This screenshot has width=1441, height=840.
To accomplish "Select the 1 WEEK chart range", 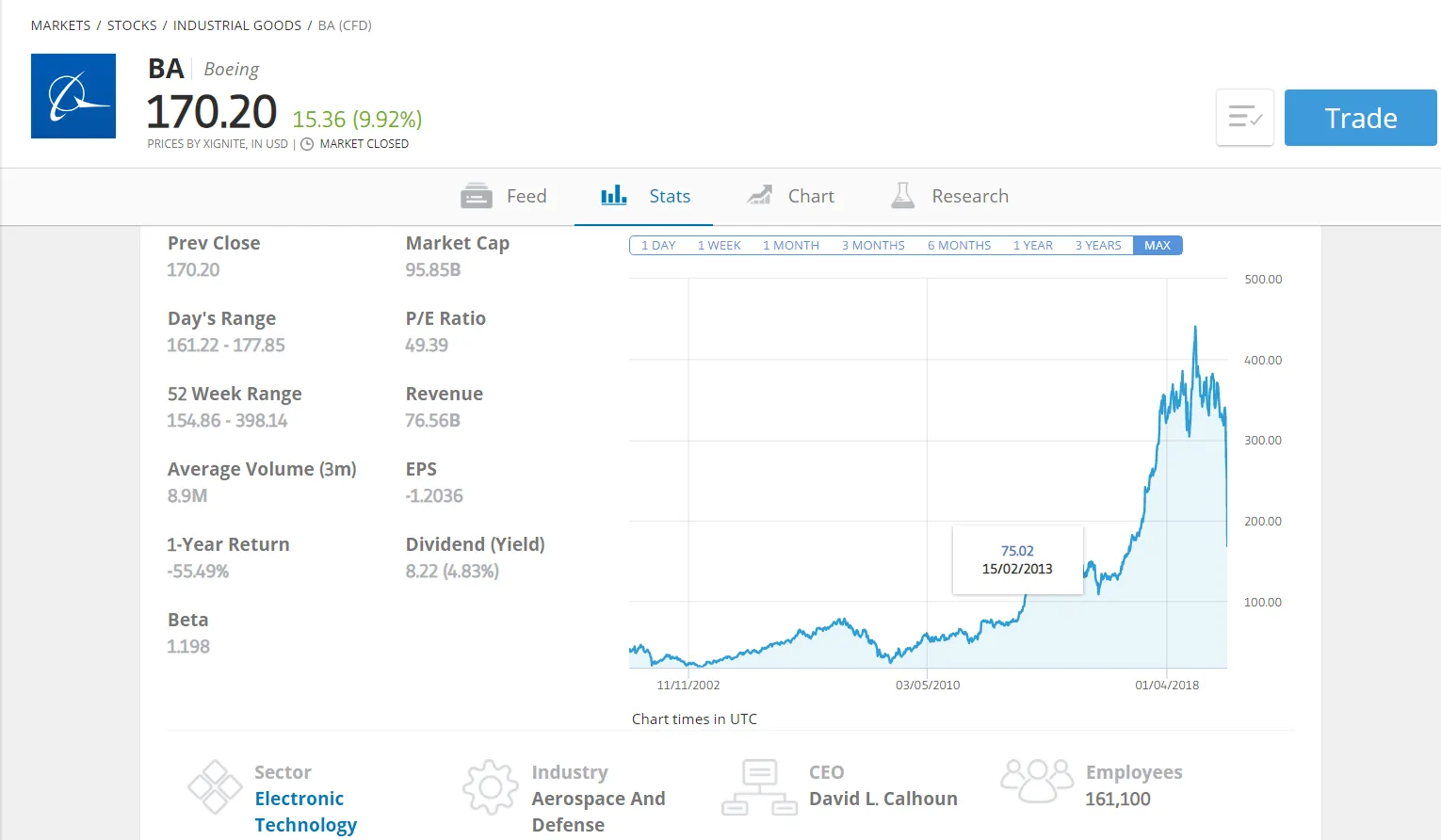I will 719,246.
